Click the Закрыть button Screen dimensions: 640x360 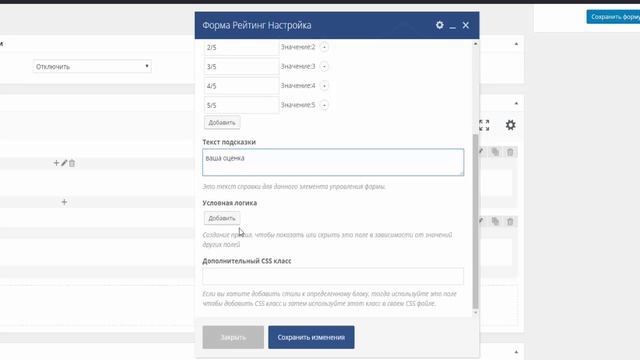(233, 337)
